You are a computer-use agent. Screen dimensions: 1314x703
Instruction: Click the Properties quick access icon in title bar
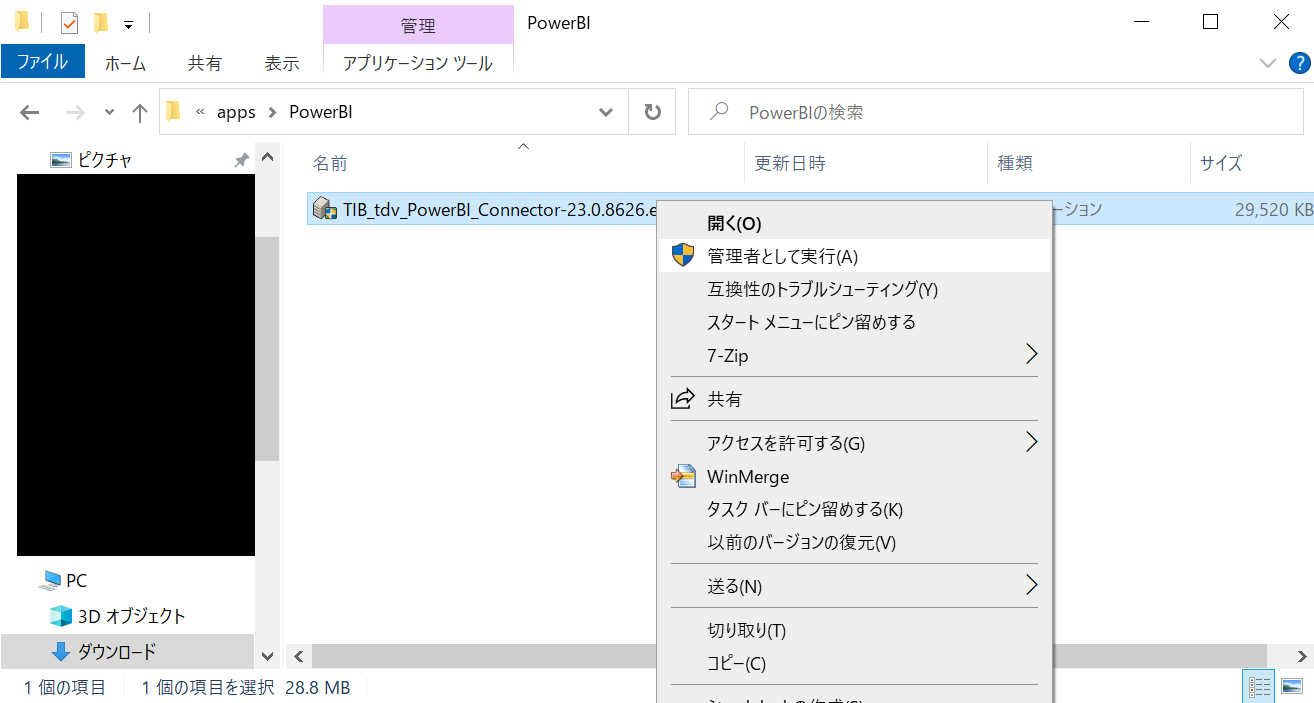pos(69,22)
